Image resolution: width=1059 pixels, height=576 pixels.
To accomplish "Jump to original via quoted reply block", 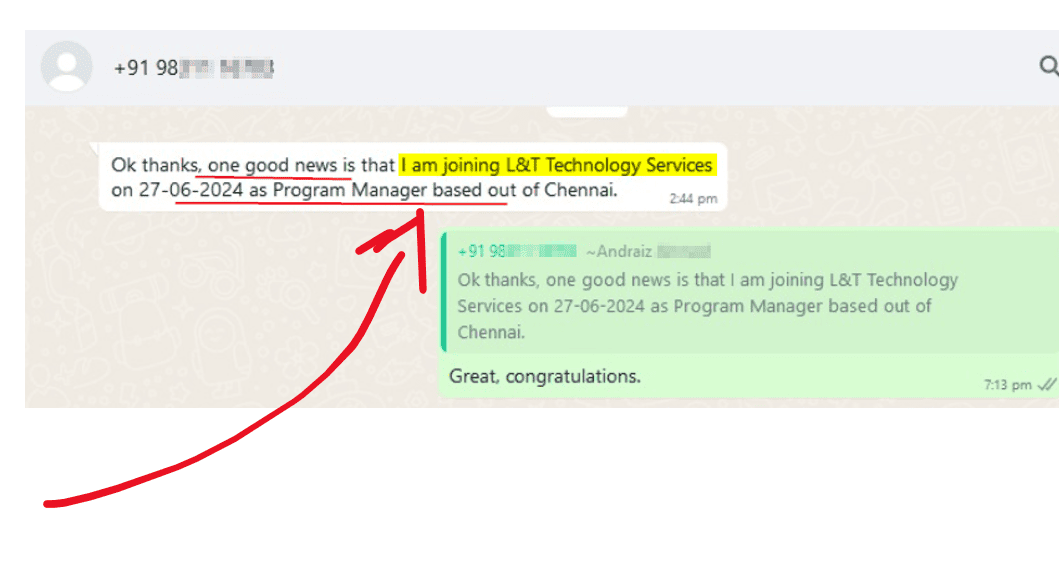I will 750,292.
